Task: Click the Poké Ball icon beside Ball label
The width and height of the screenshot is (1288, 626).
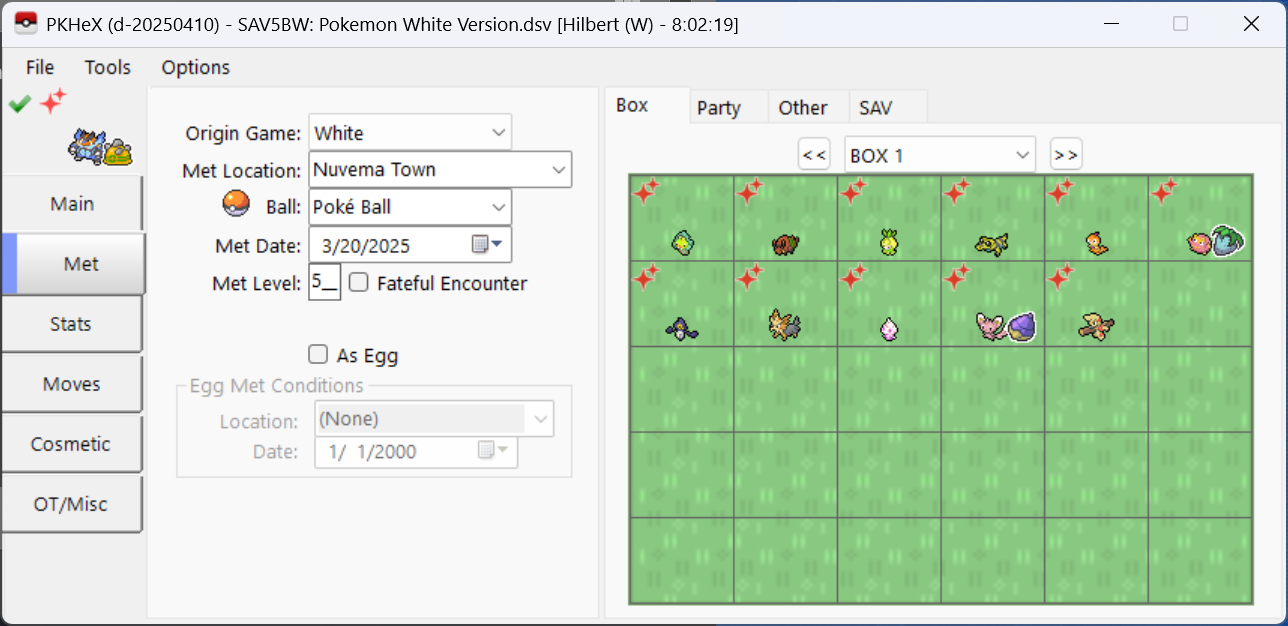Action: point(235,205)
